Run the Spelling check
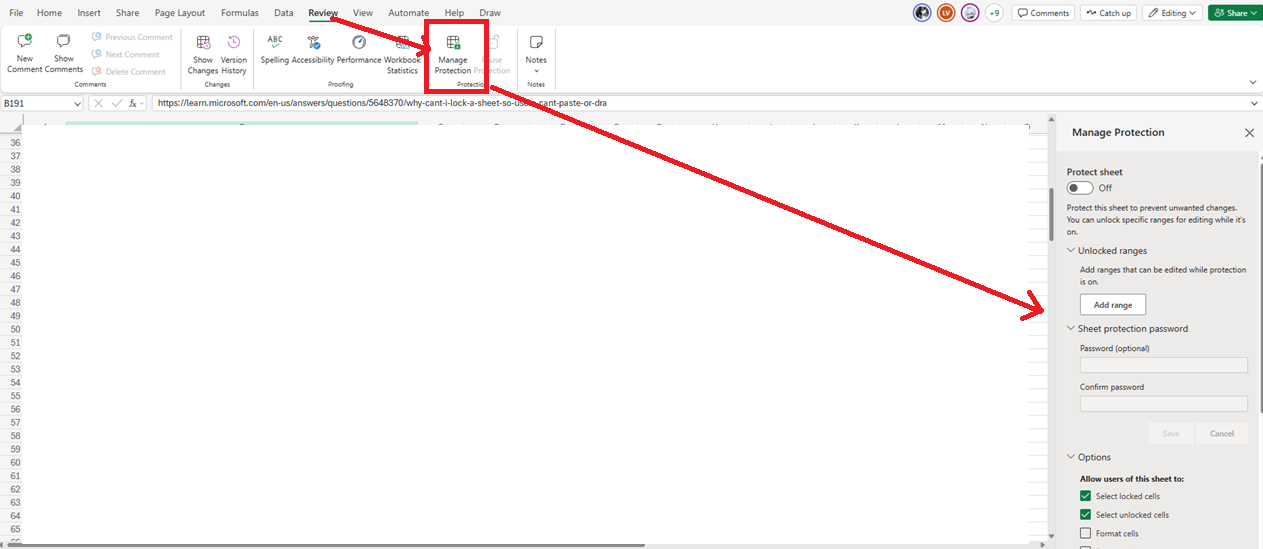Viewport: 1263px width, 549px height. (275, 49)
